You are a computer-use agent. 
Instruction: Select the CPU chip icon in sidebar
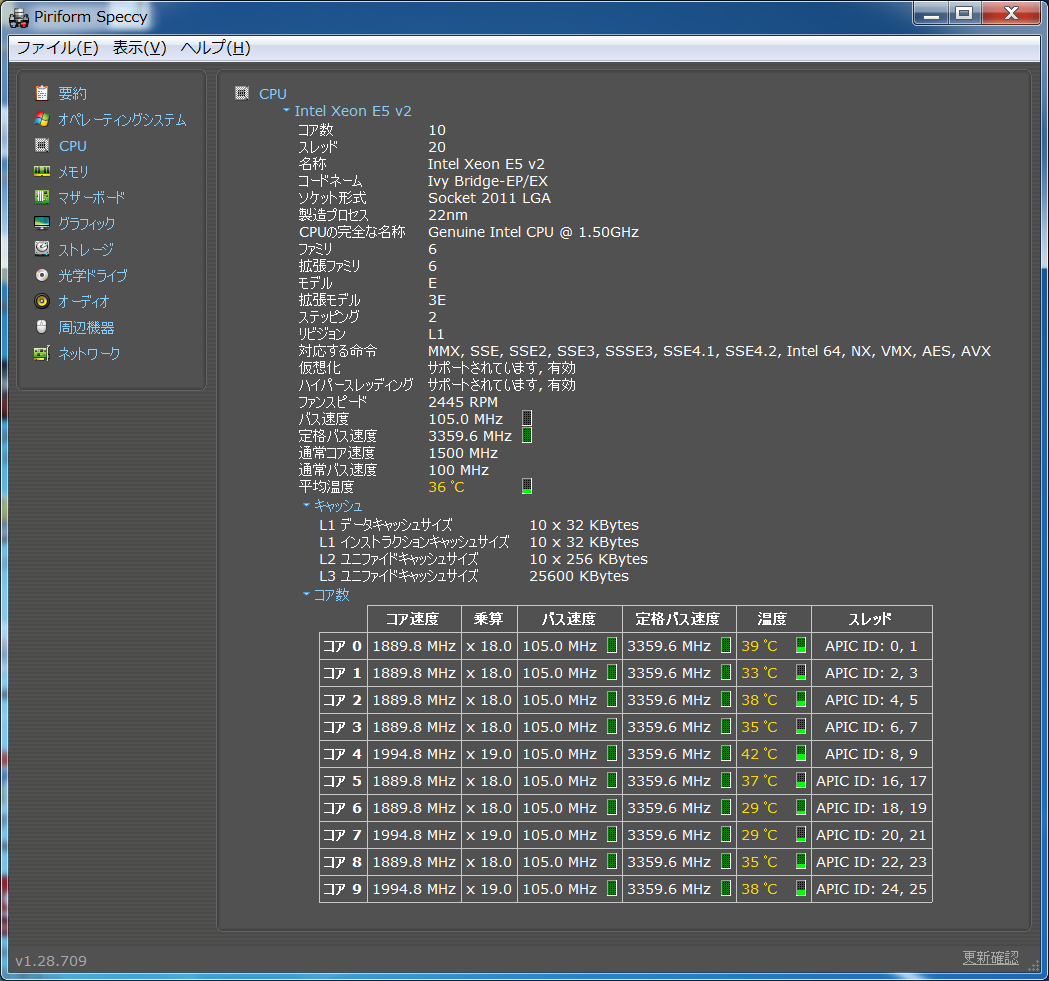click(x=41, y=145)
